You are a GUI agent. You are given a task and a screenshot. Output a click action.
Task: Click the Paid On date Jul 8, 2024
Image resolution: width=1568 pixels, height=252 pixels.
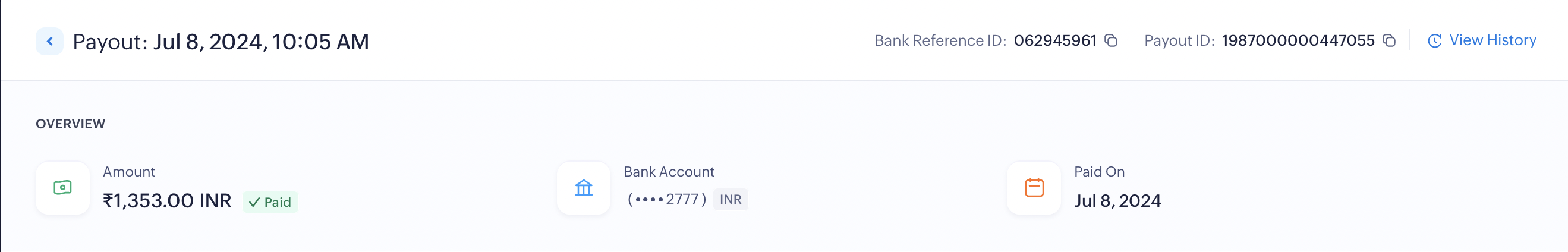1117,201
